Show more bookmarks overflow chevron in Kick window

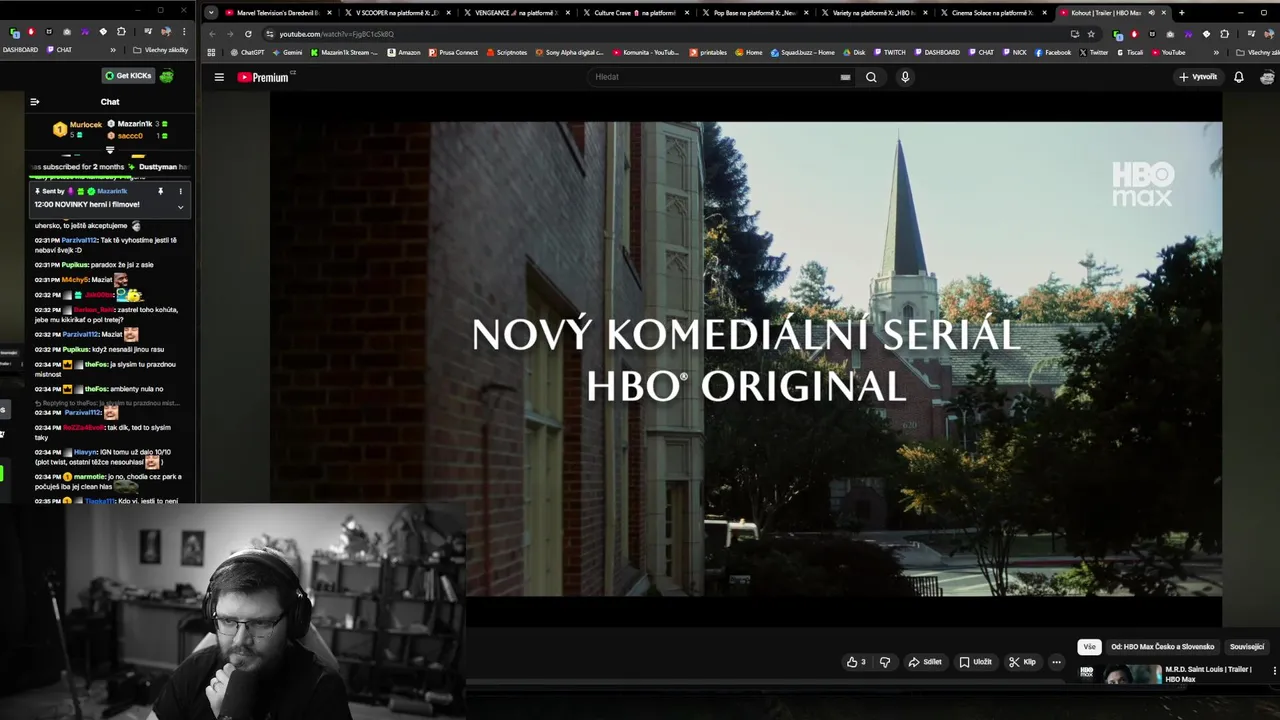click(113, 50)
